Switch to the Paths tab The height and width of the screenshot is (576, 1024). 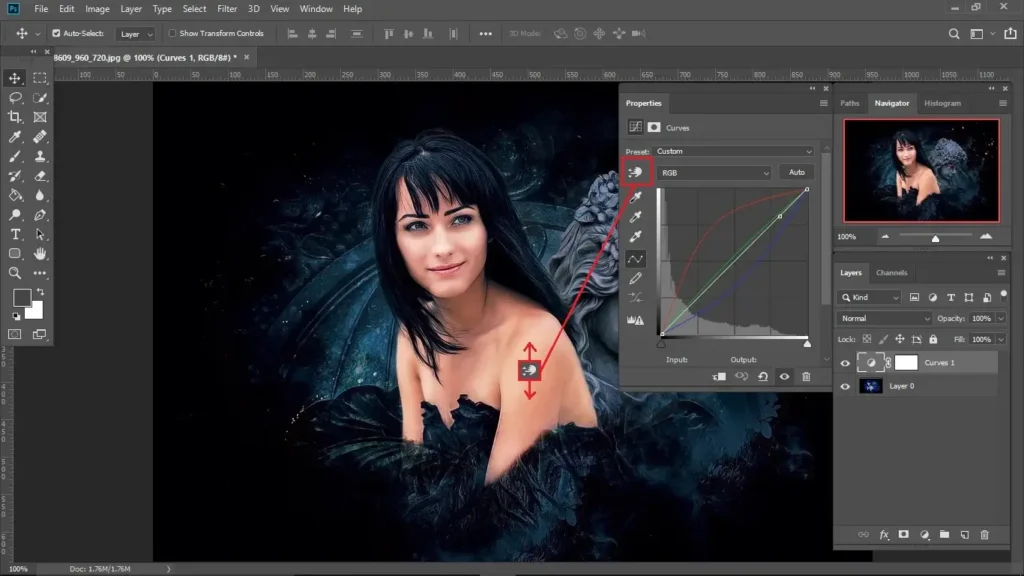click(x=850, y=103)
